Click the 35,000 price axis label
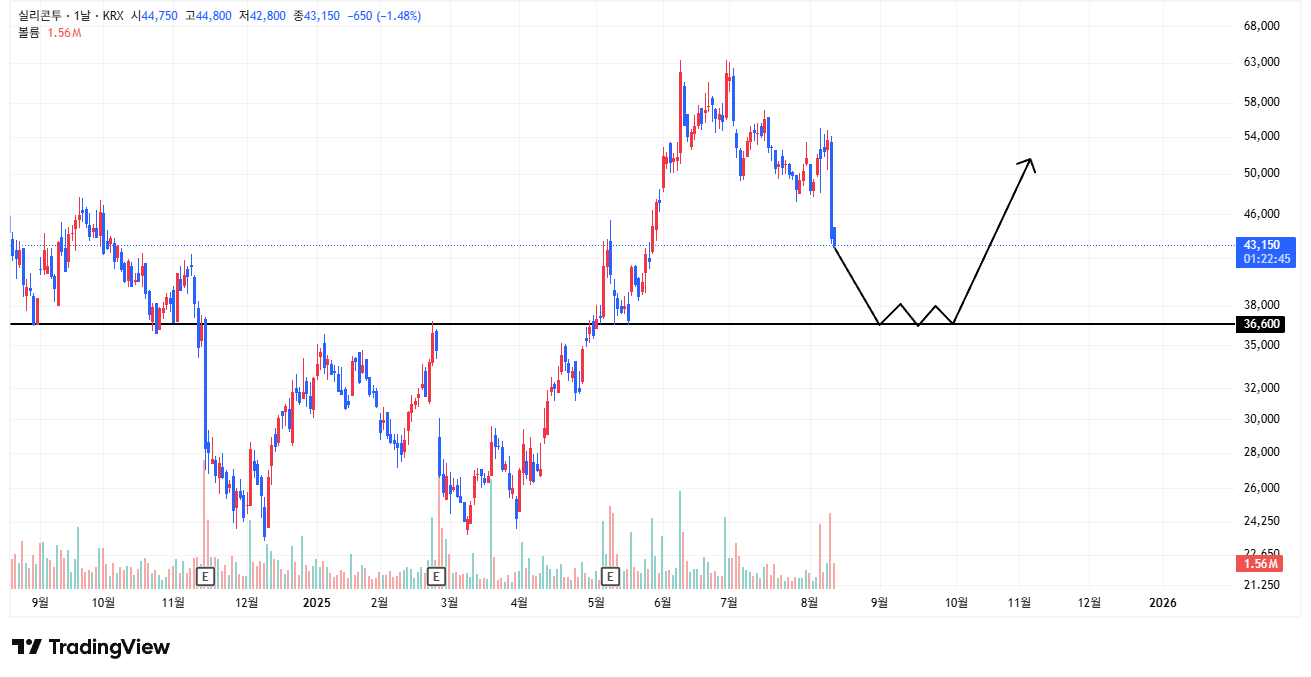Image resolution: width=1311 pixels, height=677 pixels. coord(1262,345)
